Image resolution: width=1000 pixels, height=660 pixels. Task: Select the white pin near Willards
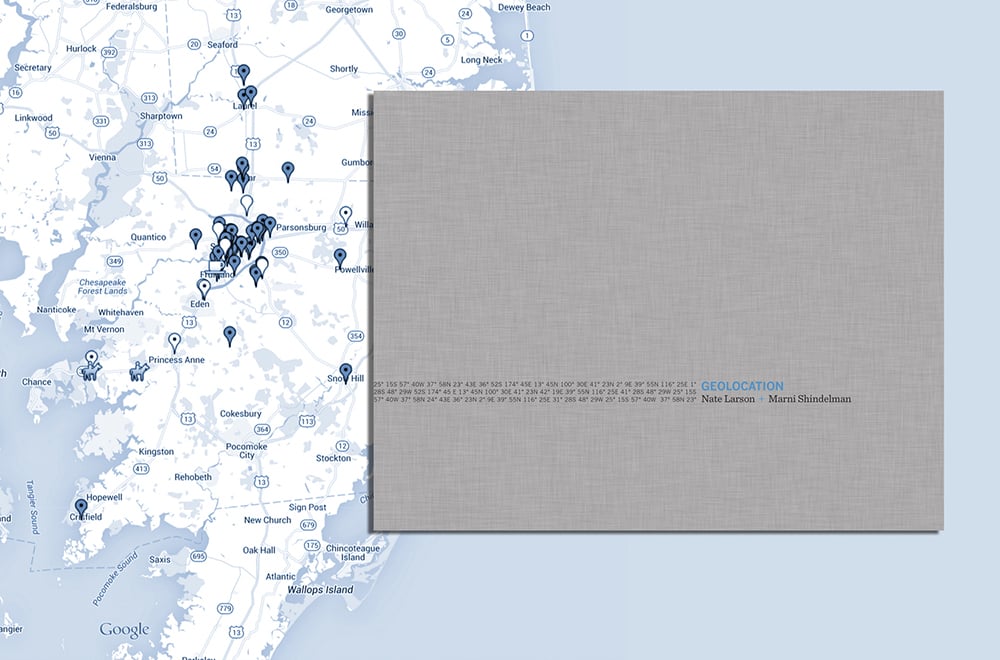[345, 216]
